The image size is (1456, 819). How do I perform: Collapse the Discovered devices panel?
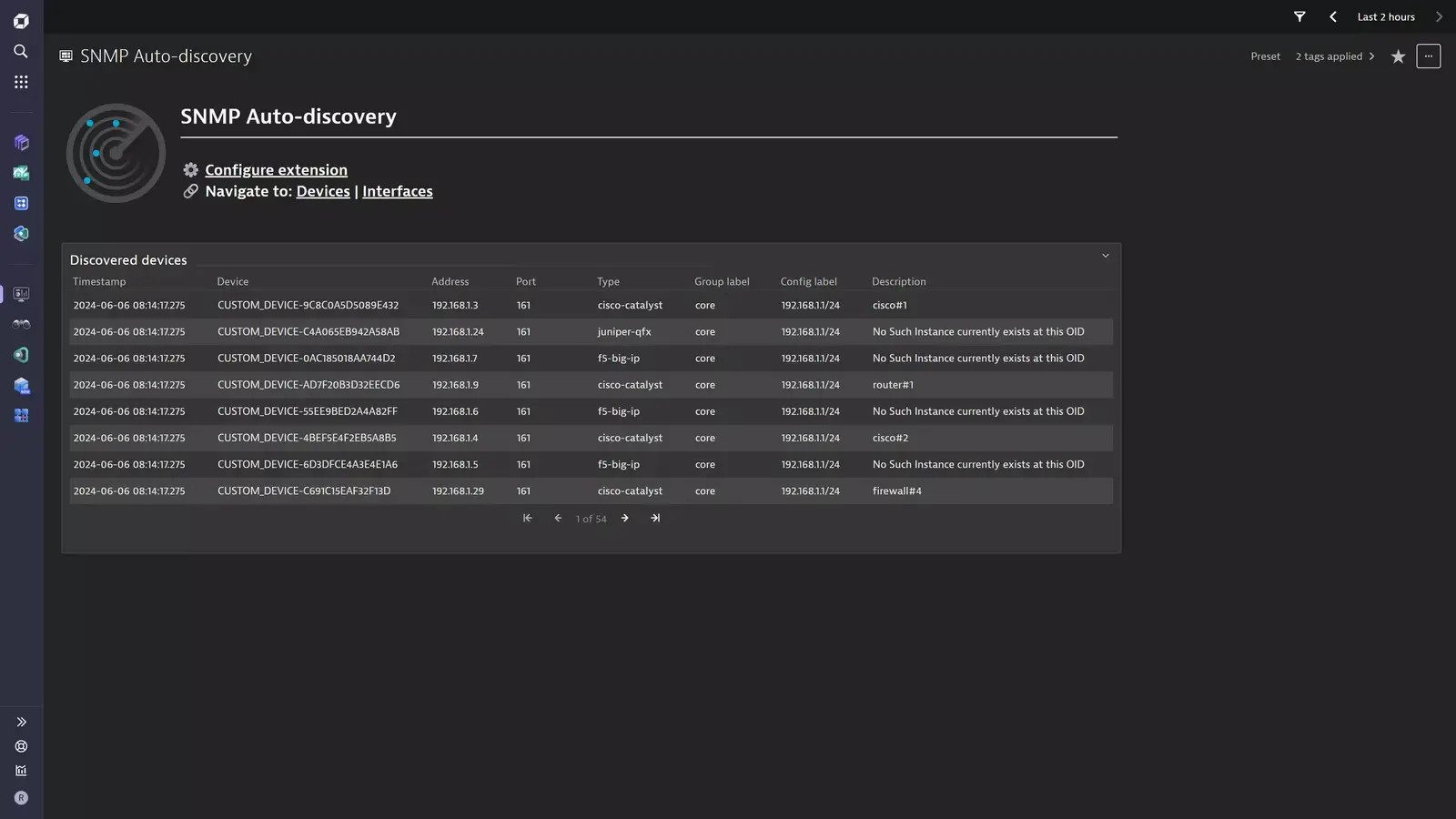(1105, 256)
